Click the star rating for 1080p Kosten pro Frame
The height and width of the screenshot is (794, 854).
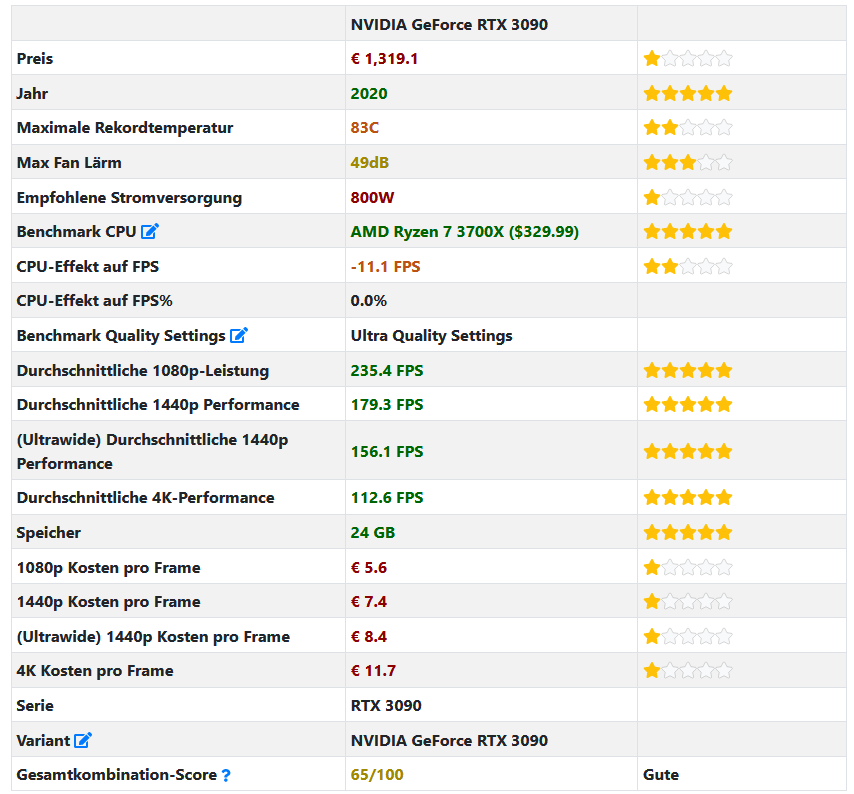pos(688,567)
